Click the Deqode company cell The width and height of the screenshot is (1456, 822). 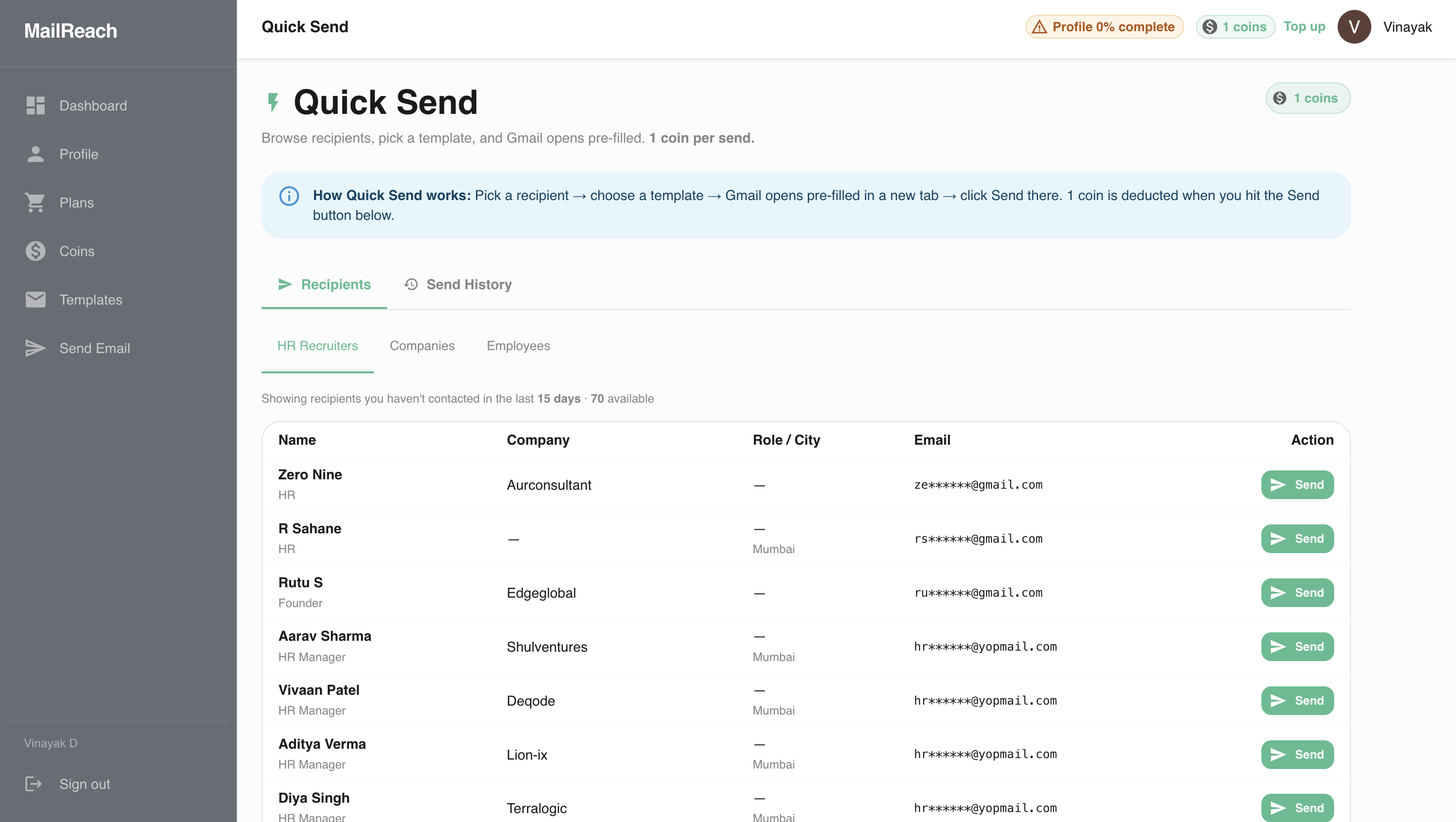(x=531, y=701)
